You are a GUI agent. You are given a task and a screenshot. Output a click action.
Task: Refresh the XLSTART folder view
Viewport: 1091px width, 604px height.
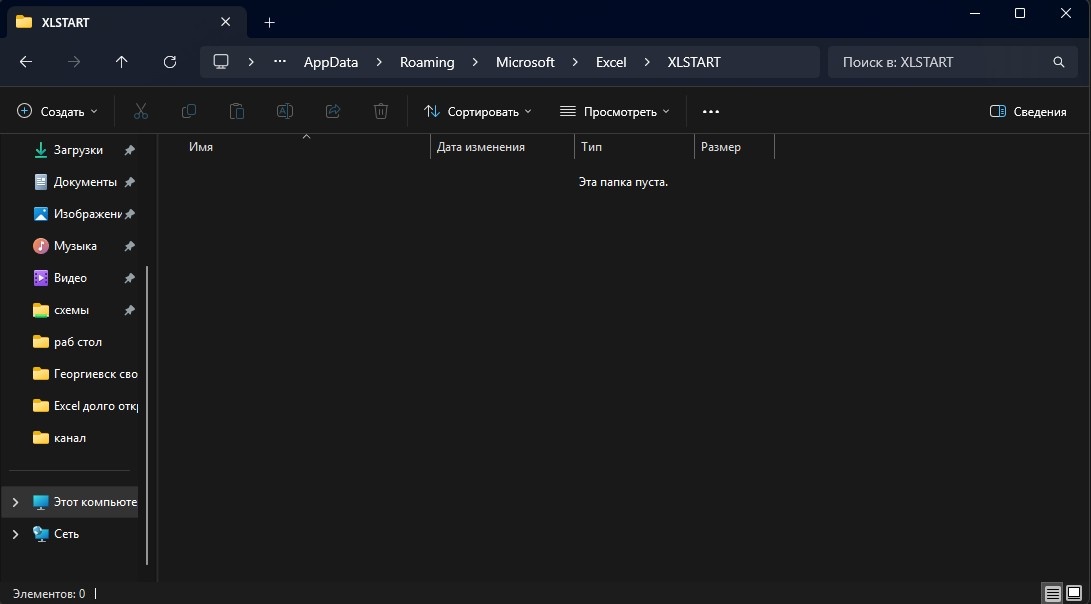(170, 62)
